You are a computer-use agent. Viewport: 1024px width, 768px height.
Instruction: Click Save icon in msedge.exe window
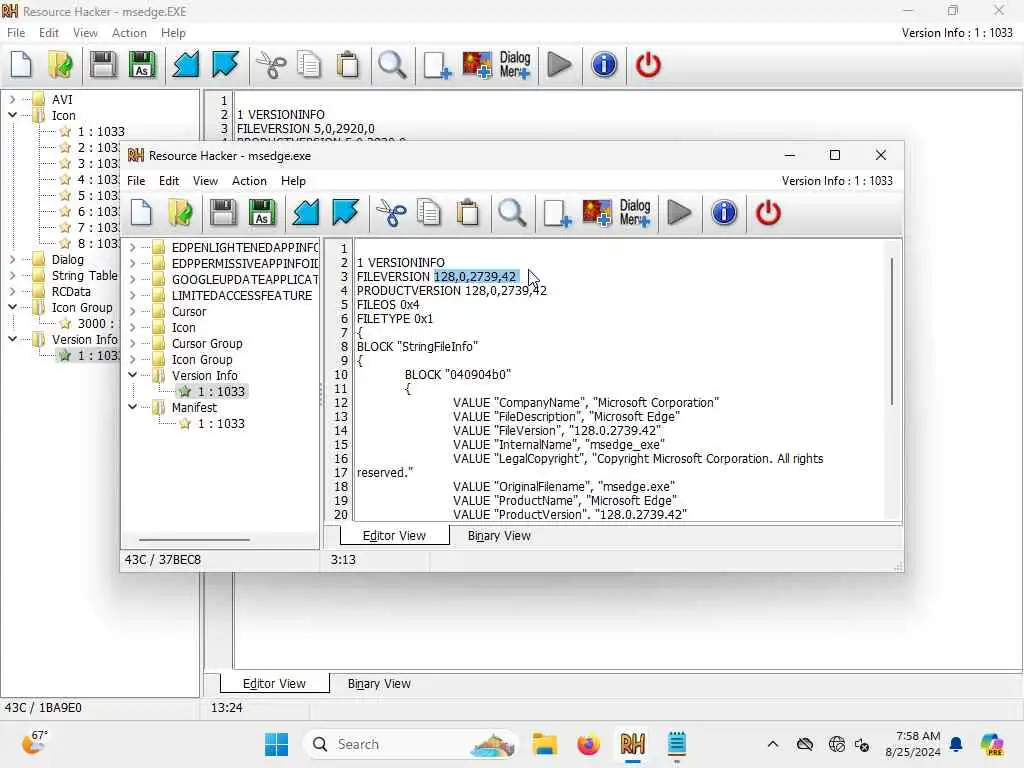pos(223,213)
